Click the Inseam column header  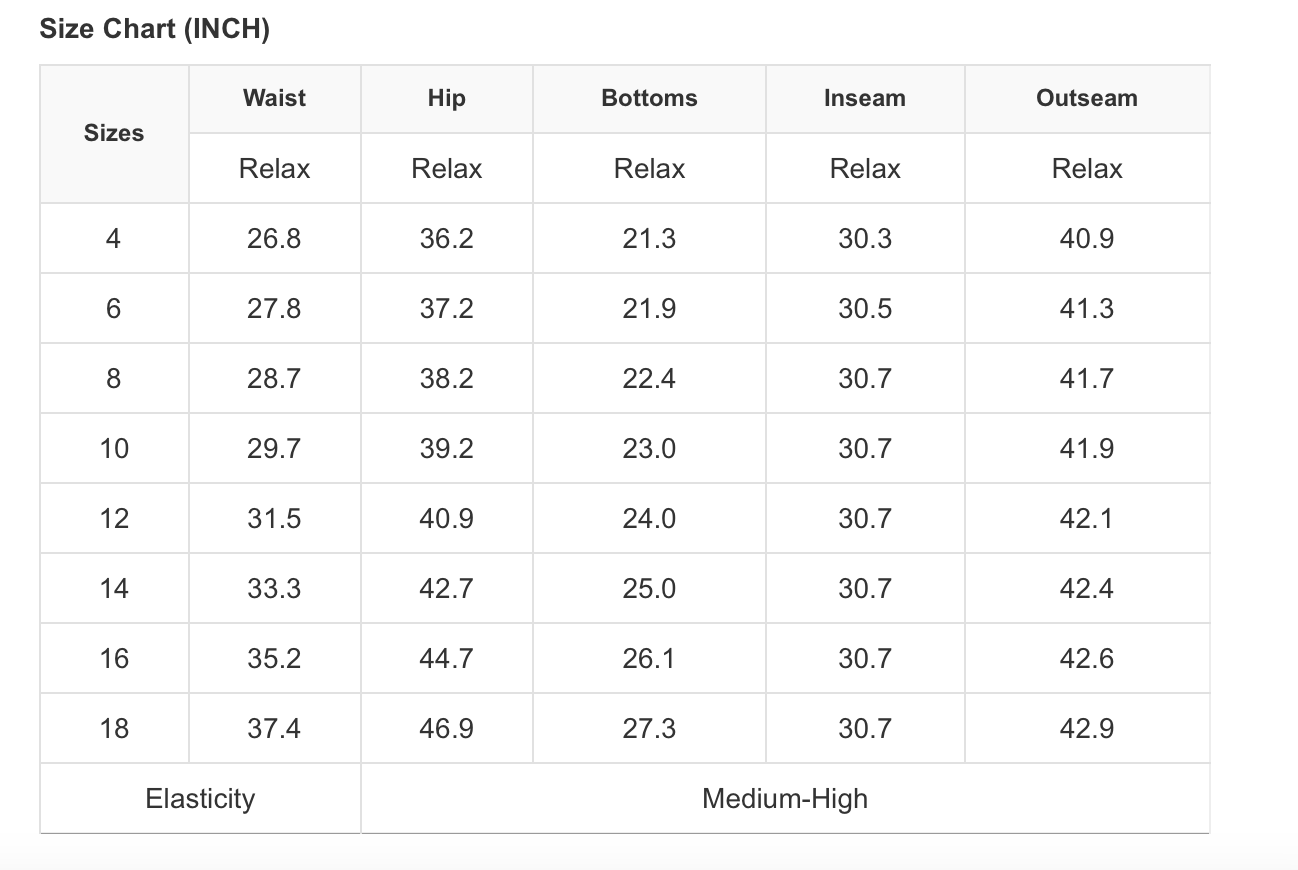(x=865, y=98)
